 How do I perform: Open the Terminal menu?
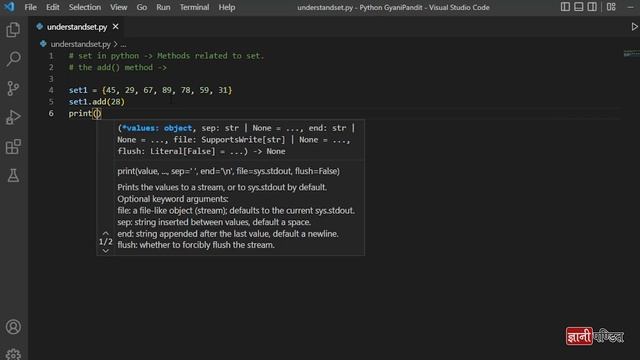click(194, 7)
